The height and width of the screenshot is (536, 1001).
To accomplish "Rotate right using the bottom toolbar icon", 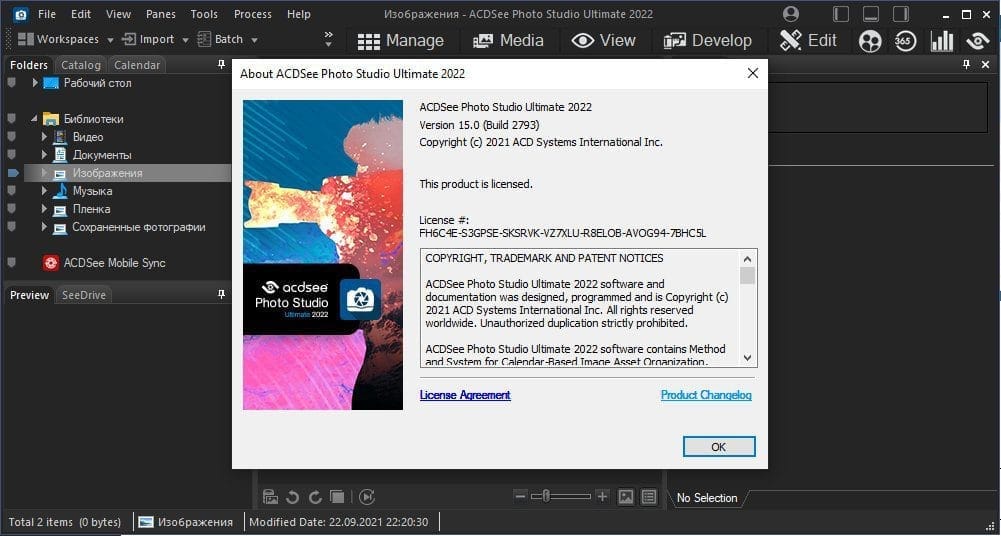I will click(x=315, y=496).
